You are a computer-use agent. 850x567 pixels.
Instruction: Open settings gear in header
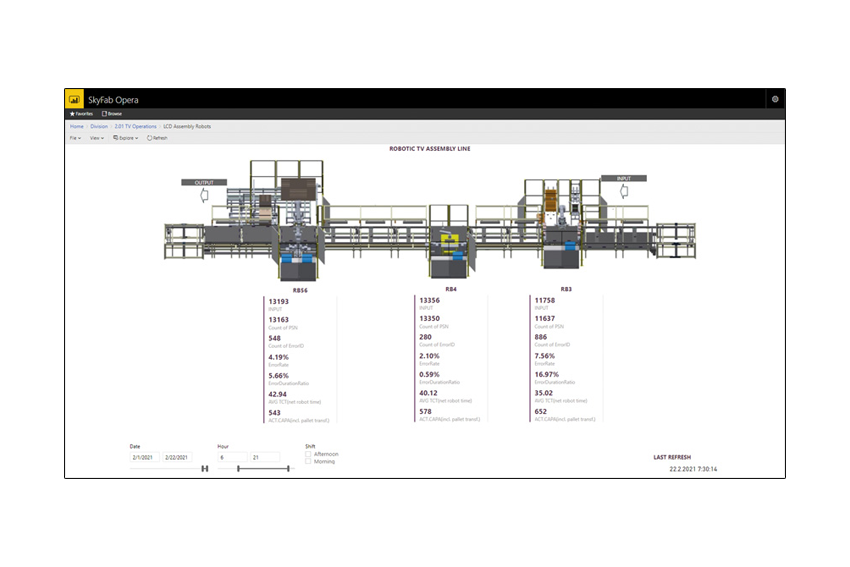(775, 99)
